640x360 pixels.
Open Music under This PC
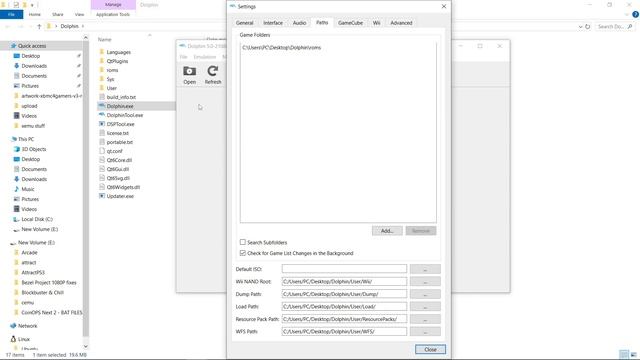coord(28,189)
